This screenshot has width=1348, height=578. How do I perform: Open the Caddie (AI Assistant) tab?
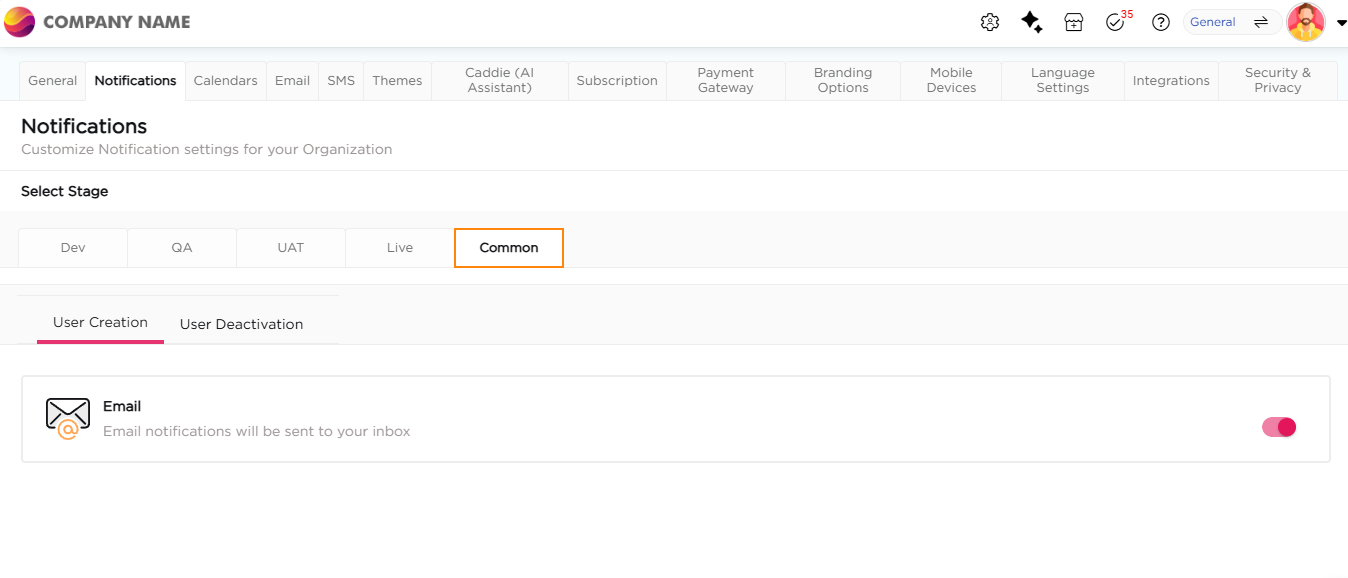click(499, 80)
